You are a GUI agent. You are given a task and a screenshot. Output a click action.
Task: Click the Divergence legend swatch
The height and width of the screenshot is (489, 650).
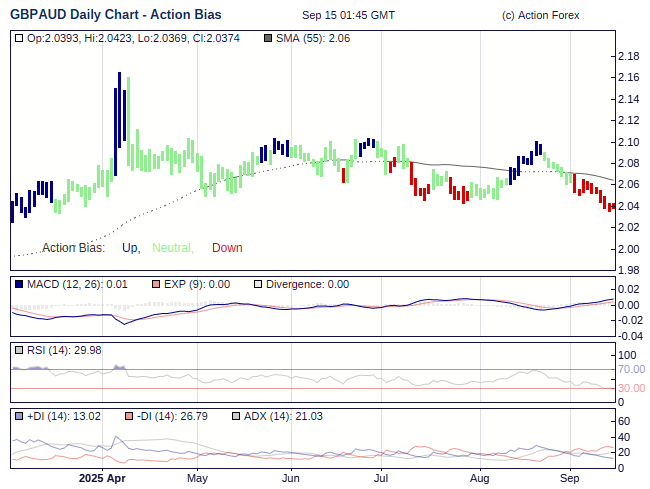click(x=258, y=284)
